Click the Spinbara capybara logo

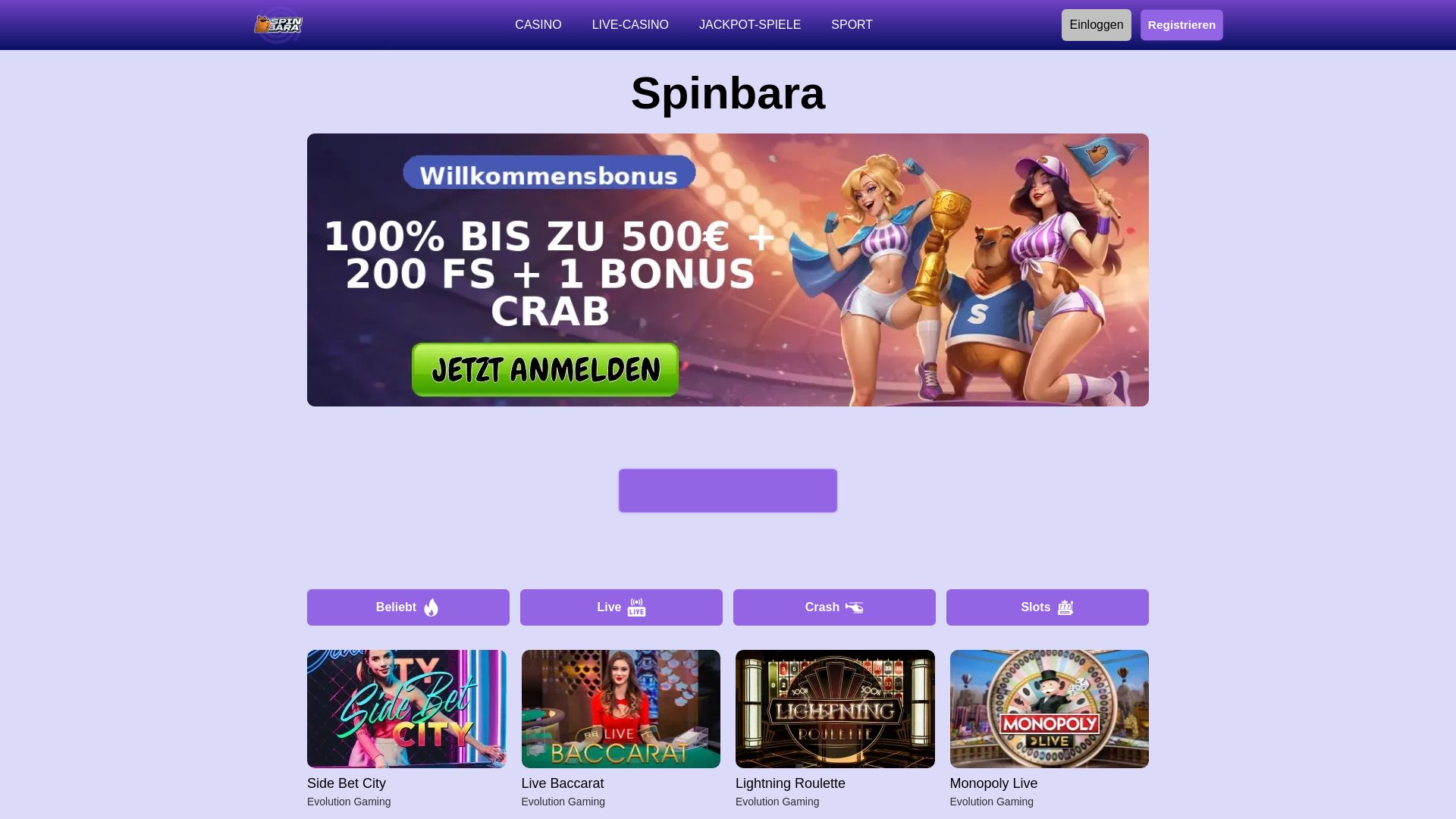click(x=278, y=25)
